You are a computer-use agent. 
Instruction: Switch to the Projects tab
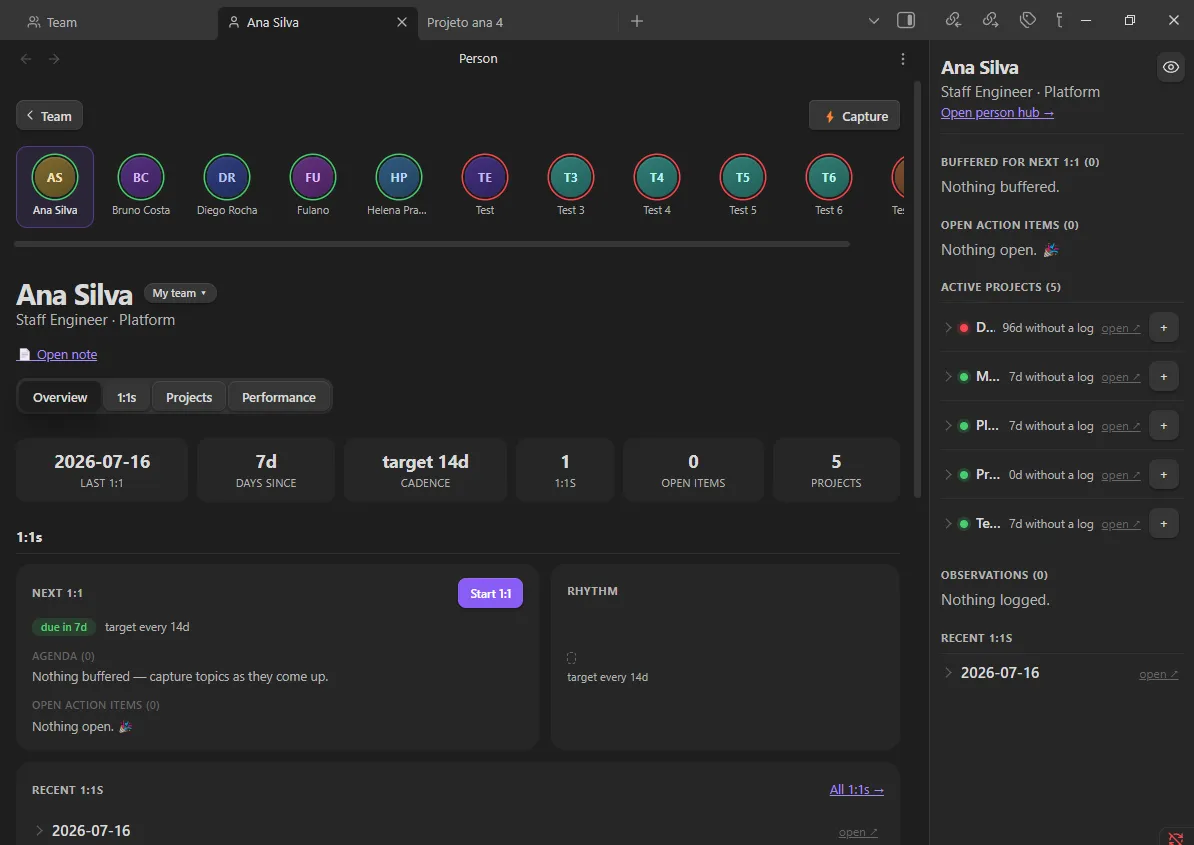(189, 397)
